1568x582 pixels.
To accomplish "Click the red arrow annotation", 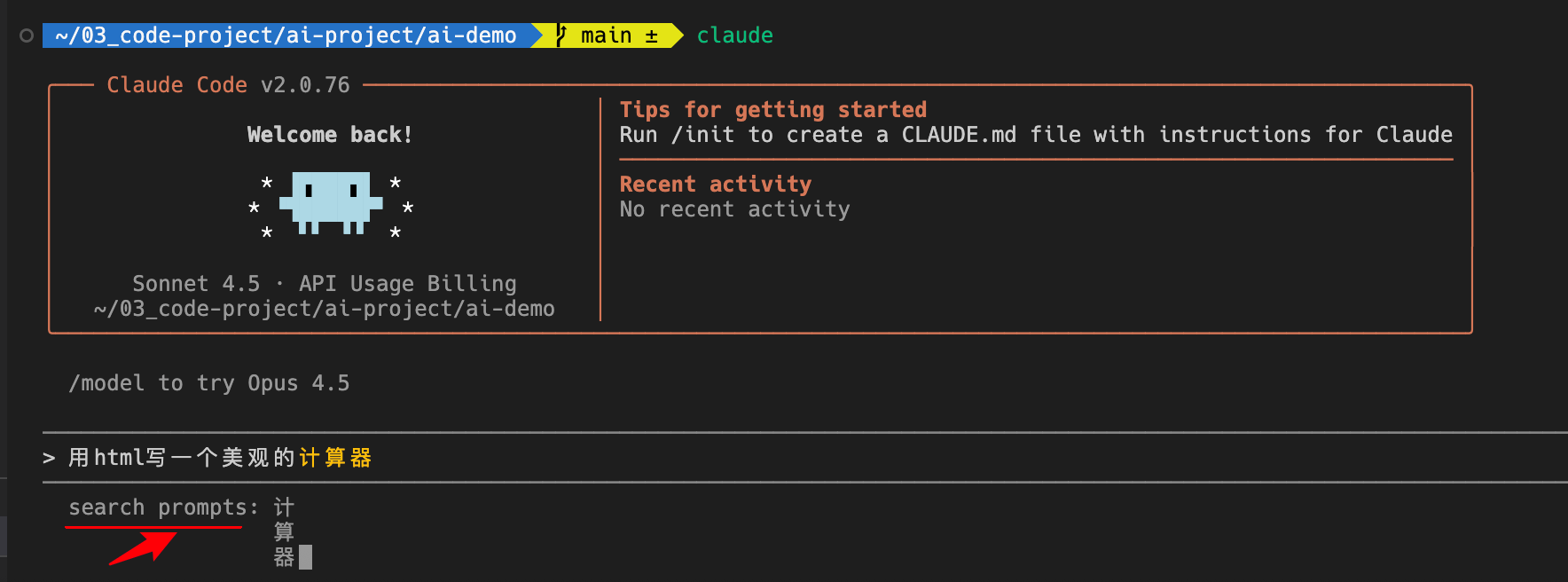I will click(143, 547).
